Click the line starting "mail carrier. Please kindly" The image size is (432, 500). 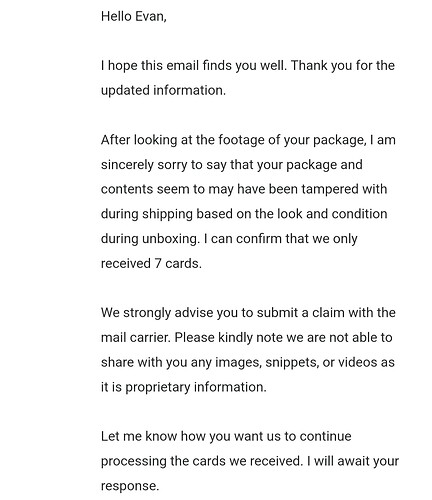coord(247,338)
